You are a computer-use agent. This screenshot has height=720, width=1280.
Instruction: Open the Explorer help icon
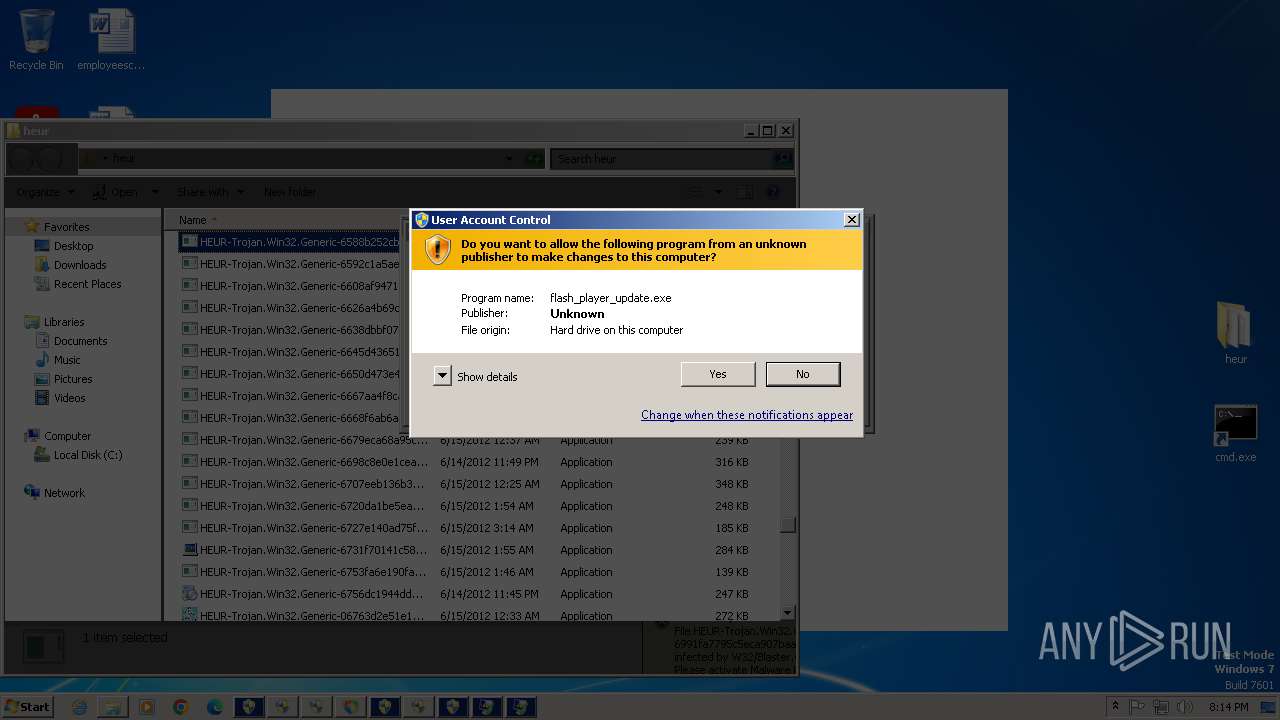click(x=772, y=192)
